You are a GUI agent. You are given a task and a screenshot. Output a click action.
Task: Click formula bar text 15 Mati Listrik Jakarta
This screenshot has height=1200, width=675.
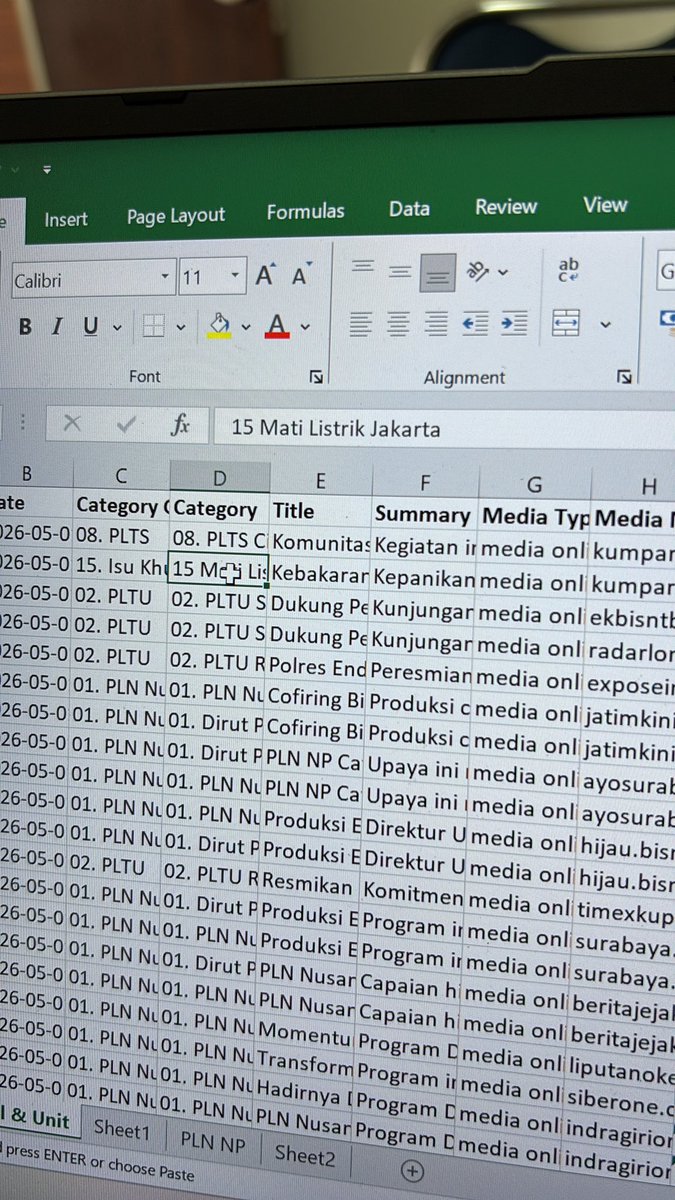336,429
